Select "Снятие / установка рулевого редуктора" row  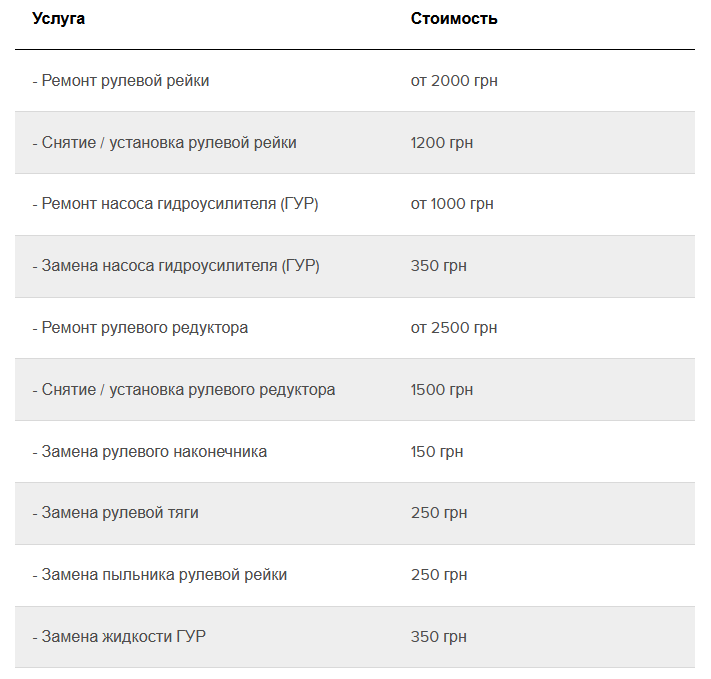click(184, 390)
